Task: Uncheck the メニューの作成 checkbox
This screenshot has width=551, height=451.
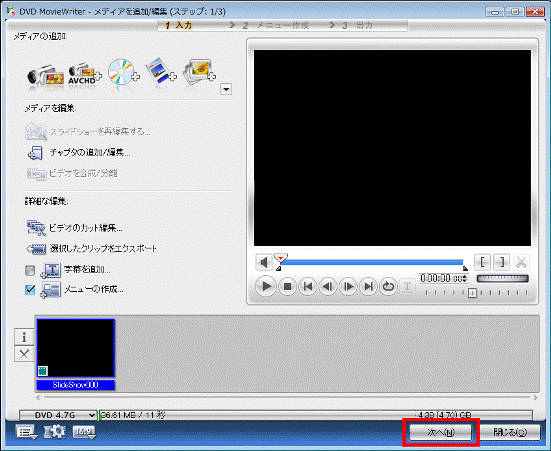Action: tap(30, 290)
